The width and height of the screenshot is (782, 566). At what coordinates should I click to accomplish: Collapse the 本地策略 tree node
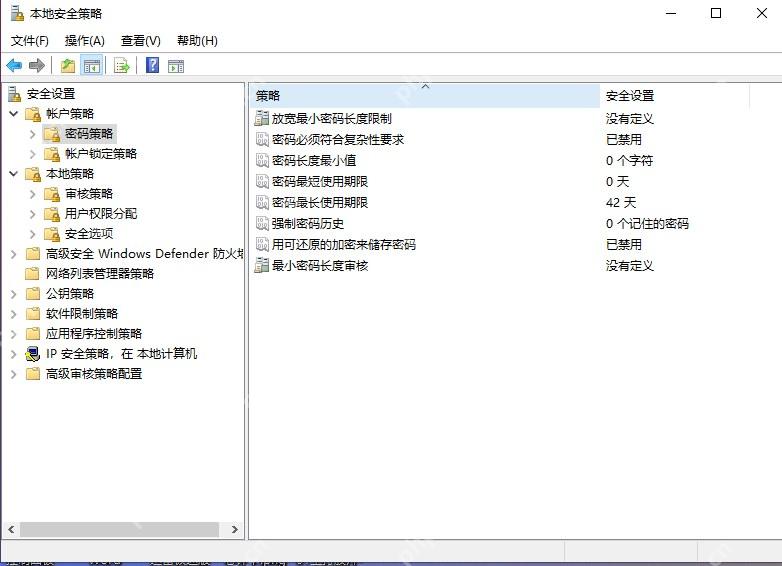coord(14,174)
